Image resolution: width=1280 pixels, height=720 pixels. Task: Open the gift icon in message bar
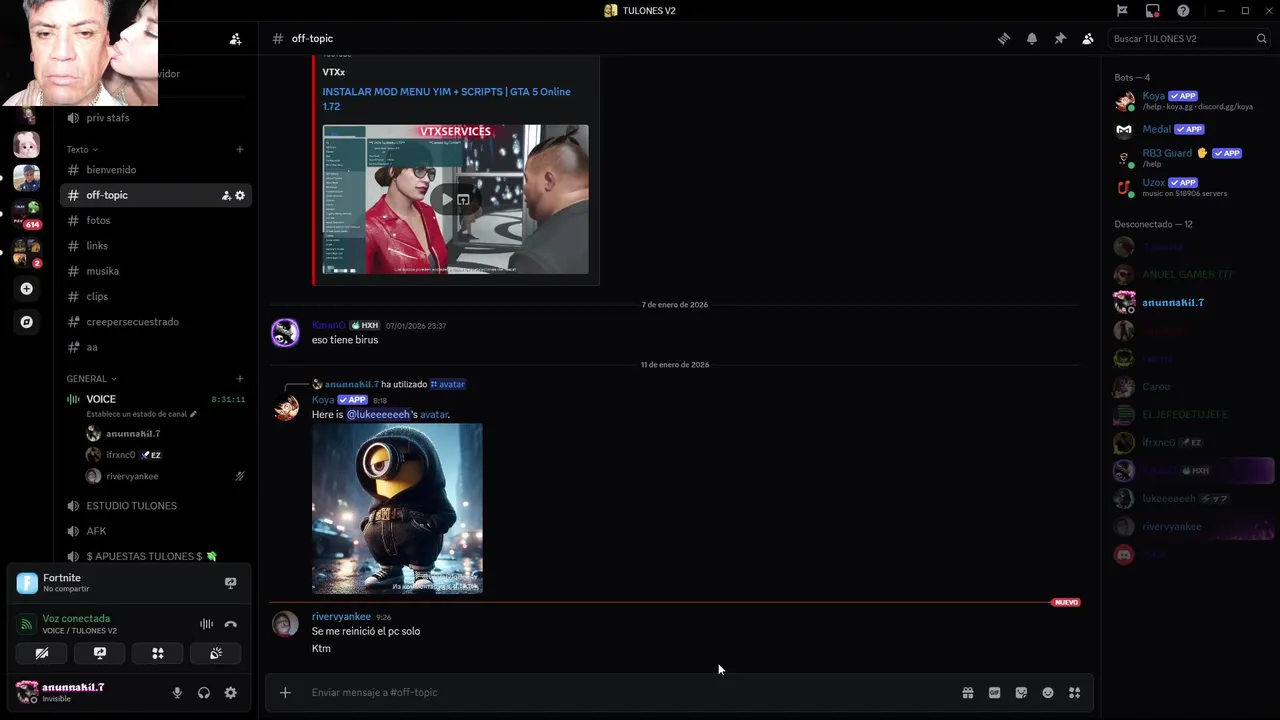(968, 693)
